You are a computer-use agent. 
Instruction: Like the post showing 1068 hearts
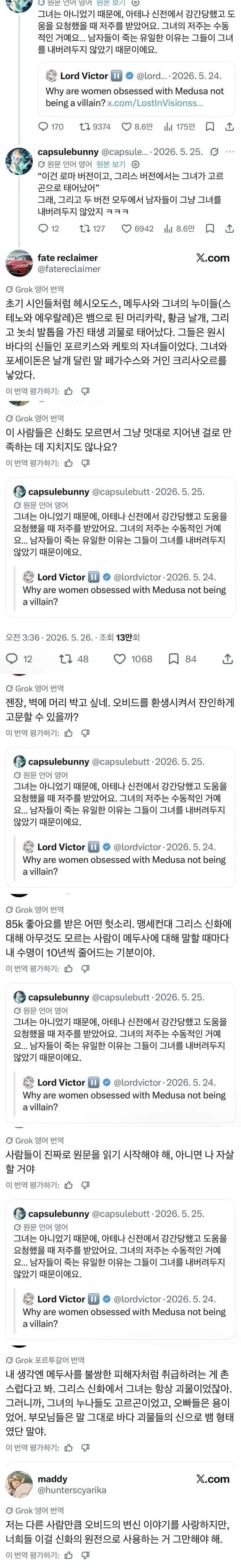[133, 659]
